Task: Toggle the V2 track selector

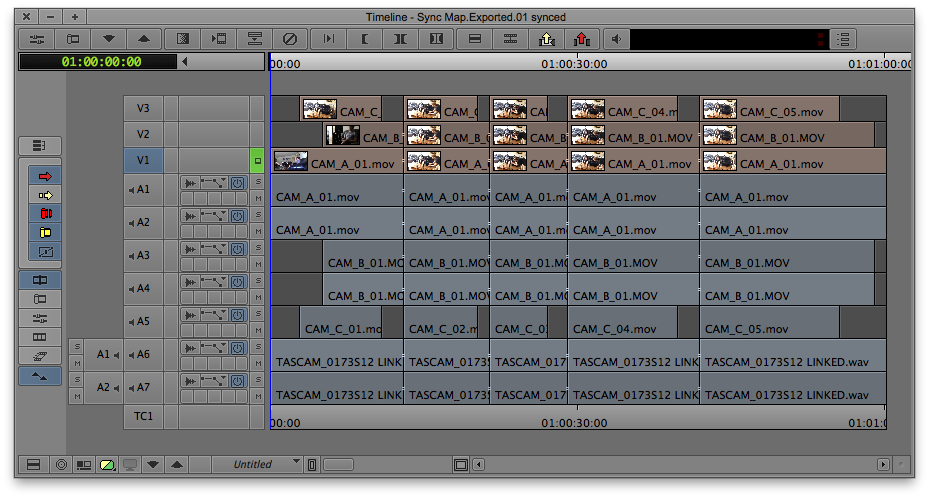Action: (143, 134)
